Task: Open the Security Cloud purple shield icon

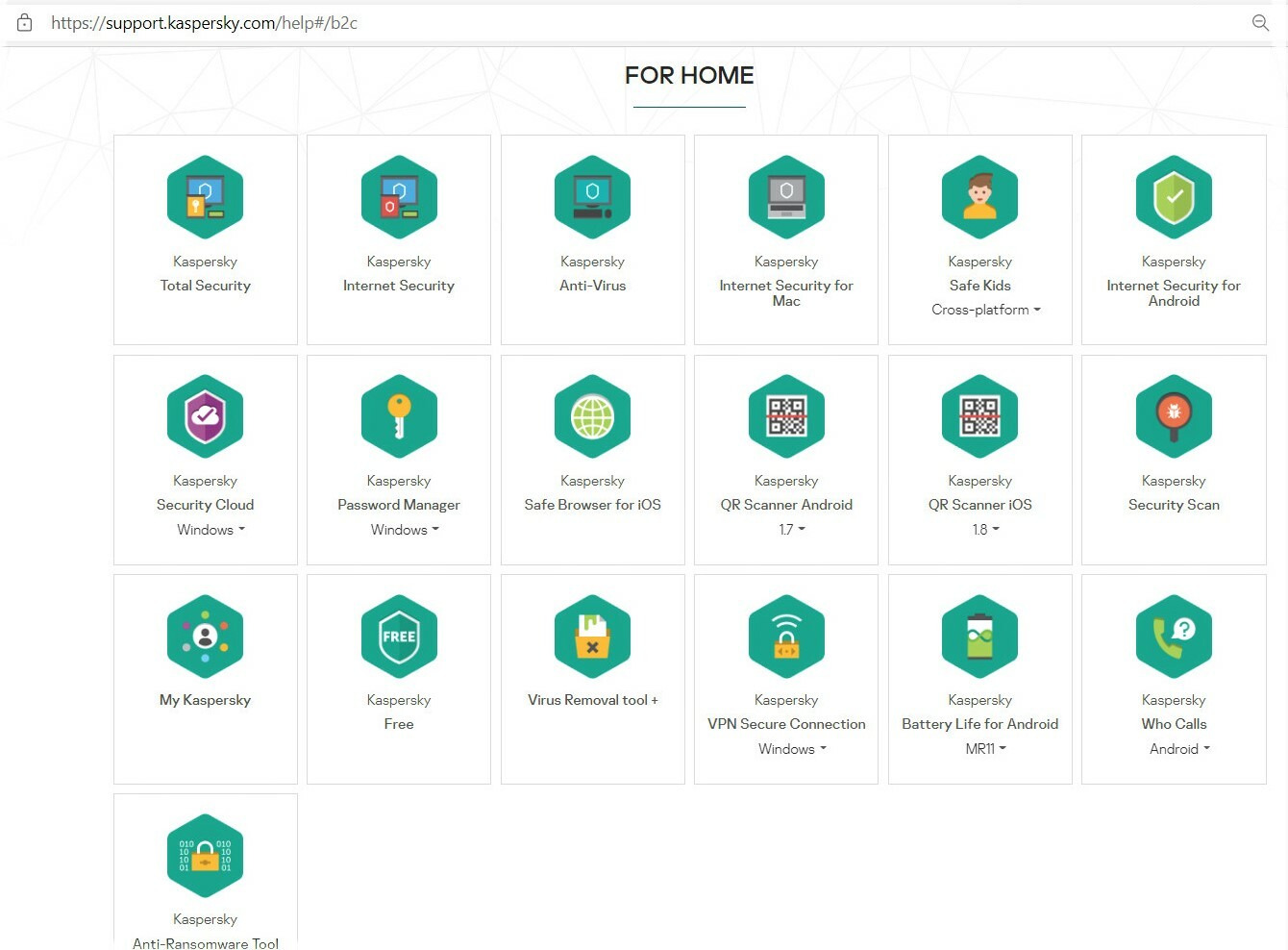Action: [x=205, y=416]
